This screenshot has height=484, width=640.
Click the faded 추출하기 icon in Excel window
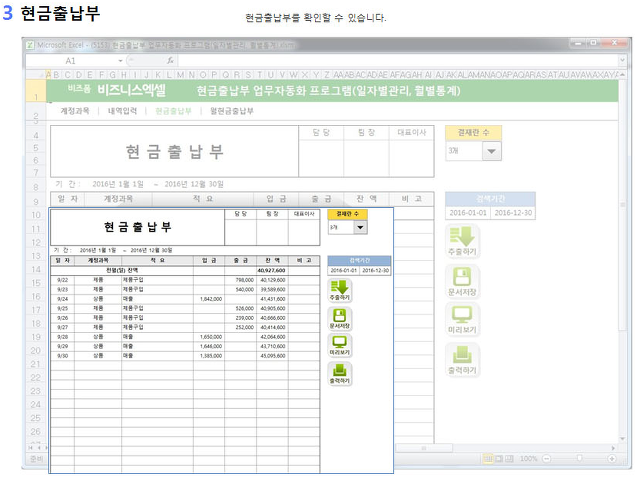tap(462, 241)
